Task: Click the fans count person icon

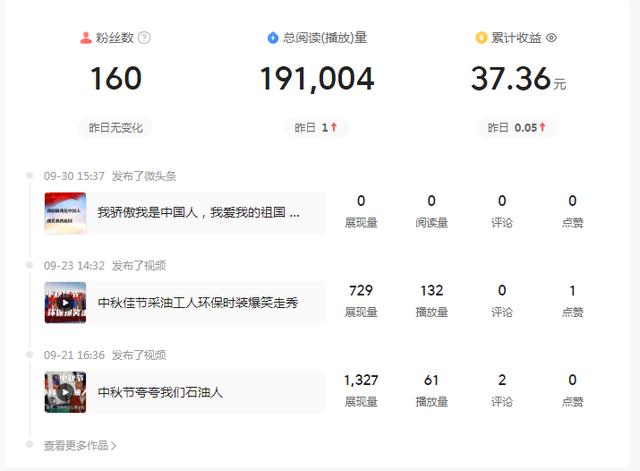Action: [86, 38]
